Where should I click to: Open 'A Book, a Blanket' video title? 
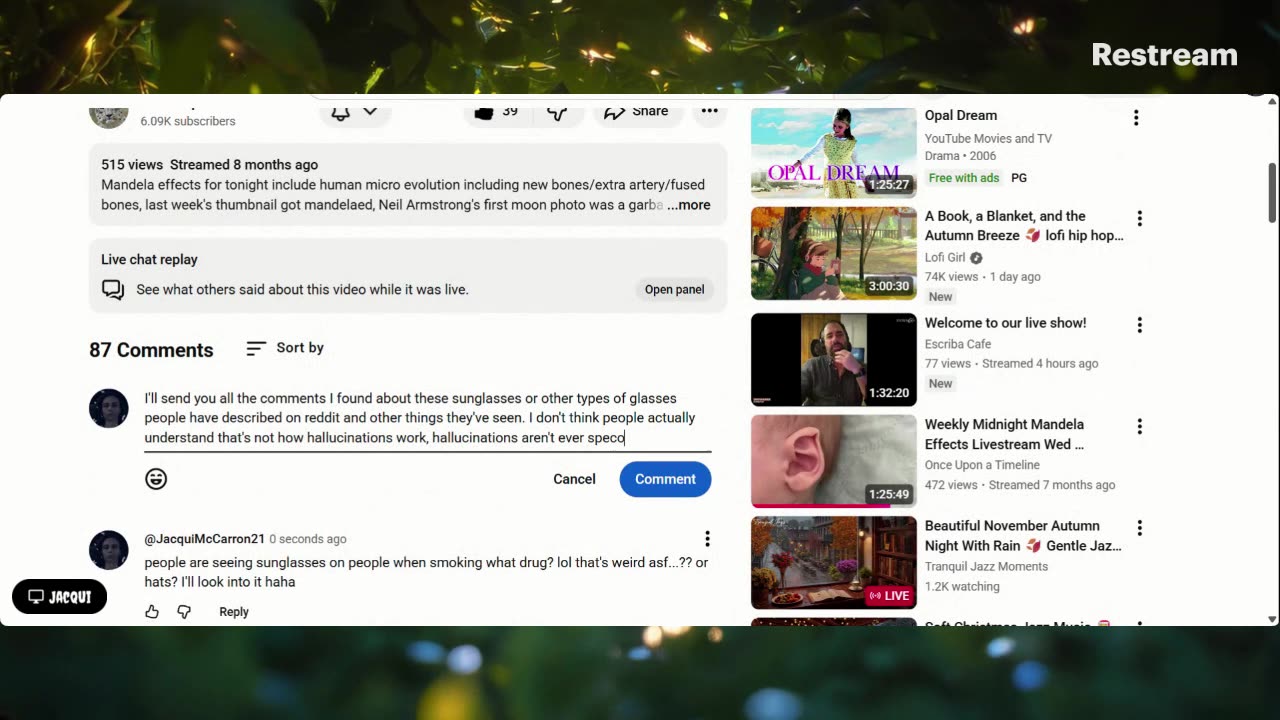(x=1024, y=226)
